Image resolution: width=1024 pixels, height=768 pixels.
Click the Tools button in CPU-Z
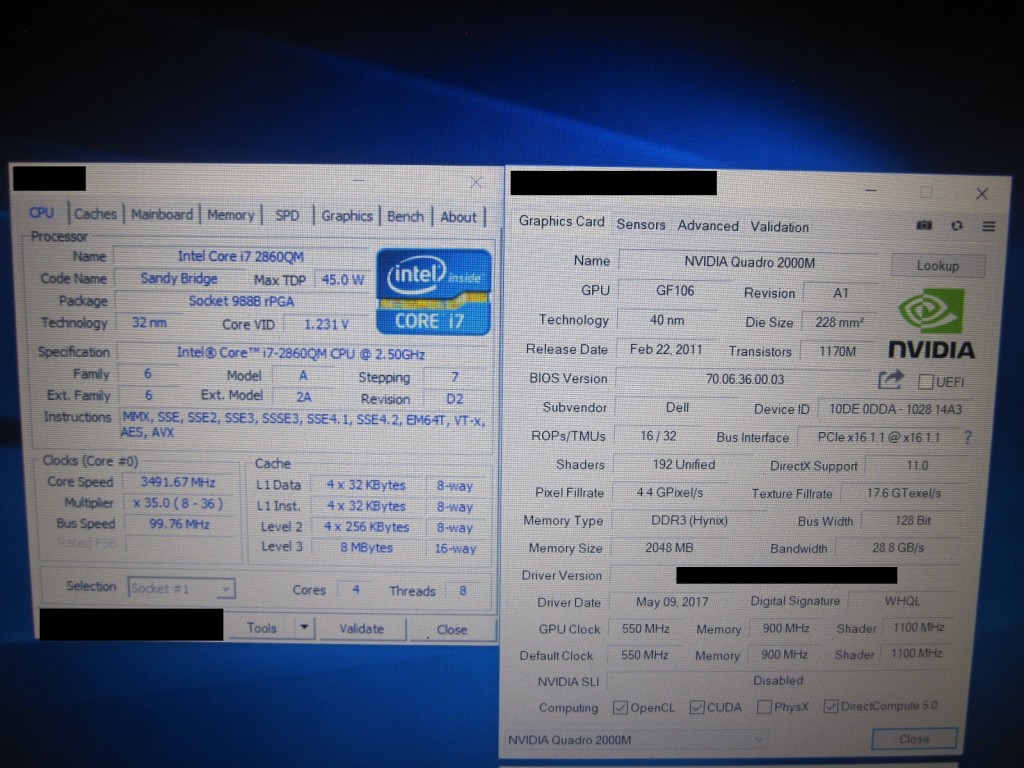pos(261,628)
